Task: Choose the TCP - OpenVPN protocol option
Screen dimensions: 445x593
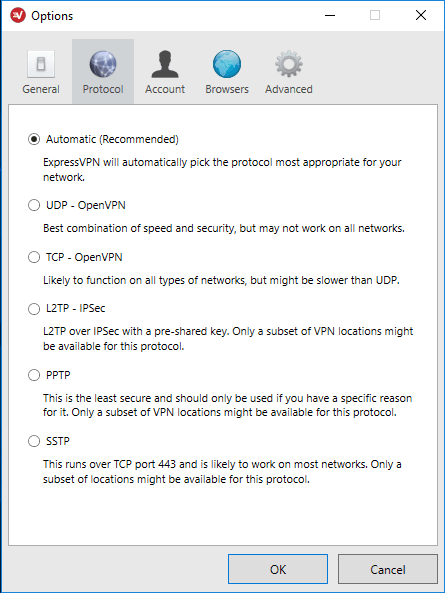Action: (x=34, y=257)
